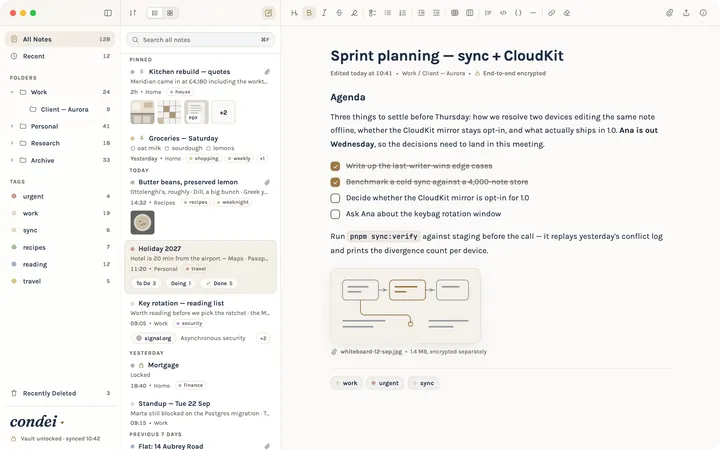Insert a link
The width and height of the screenshot is (720, 450).
point(551,13)
